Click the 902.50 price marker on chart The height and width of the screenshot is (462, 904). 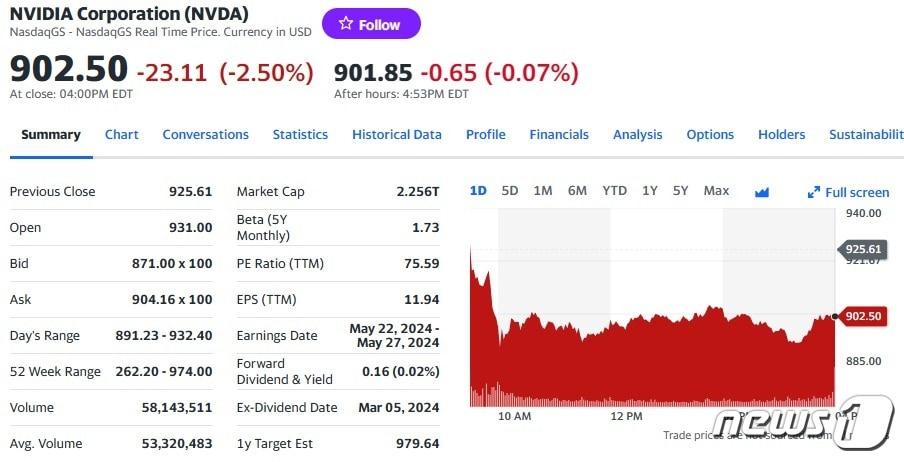pyautogui.click(x=862, y=316)
